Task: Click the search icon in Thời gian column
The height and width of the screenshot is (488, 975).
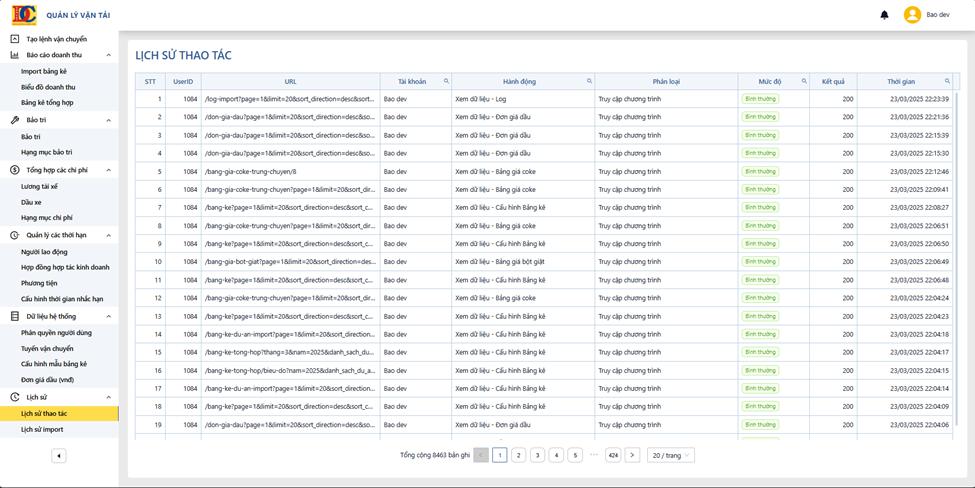Action: [x=947, y=81]
